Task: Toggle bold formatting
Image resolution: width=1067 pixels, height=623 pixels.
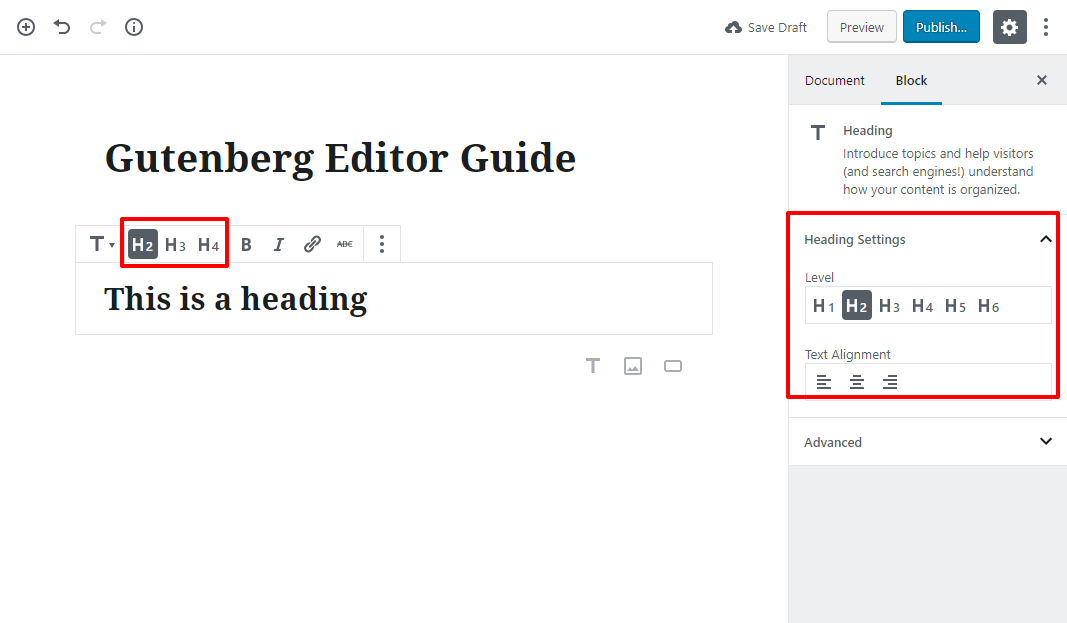Action: (x=246, y=244)
